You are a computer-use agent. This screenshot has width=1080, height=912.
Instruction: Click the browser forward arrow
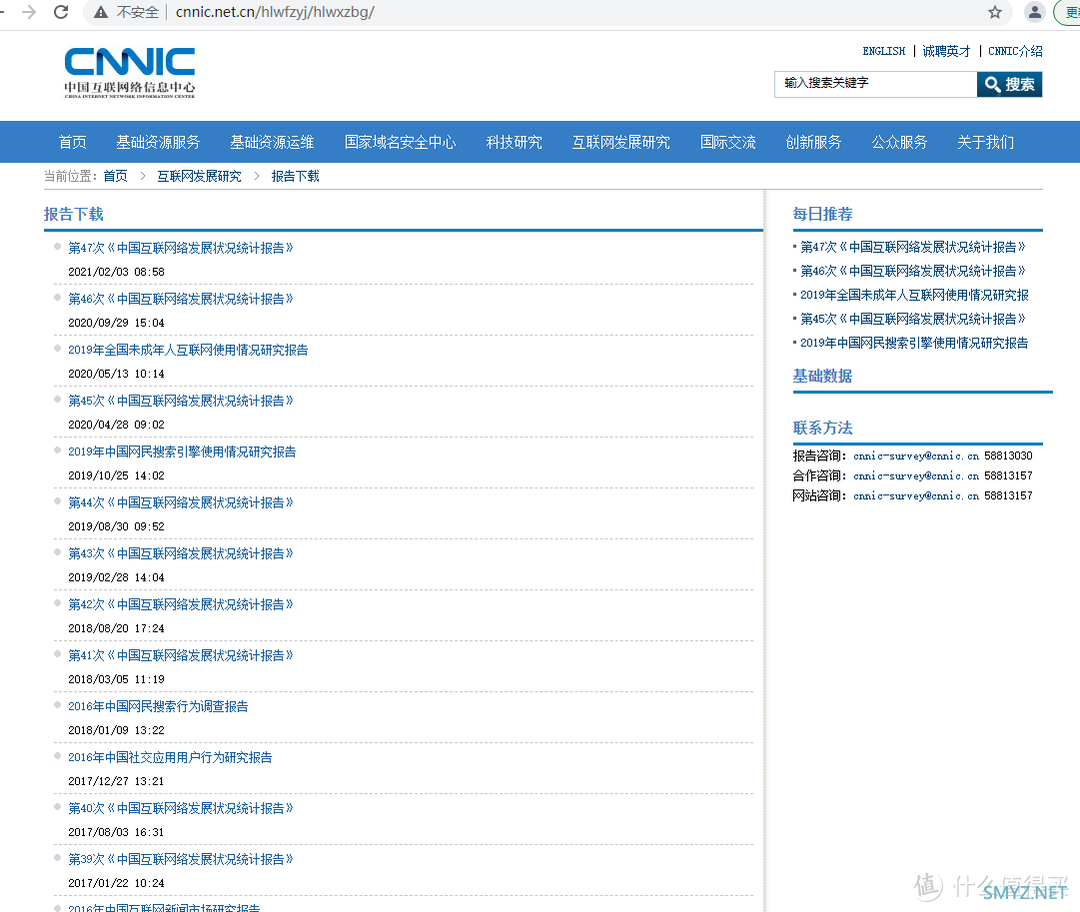28,12
